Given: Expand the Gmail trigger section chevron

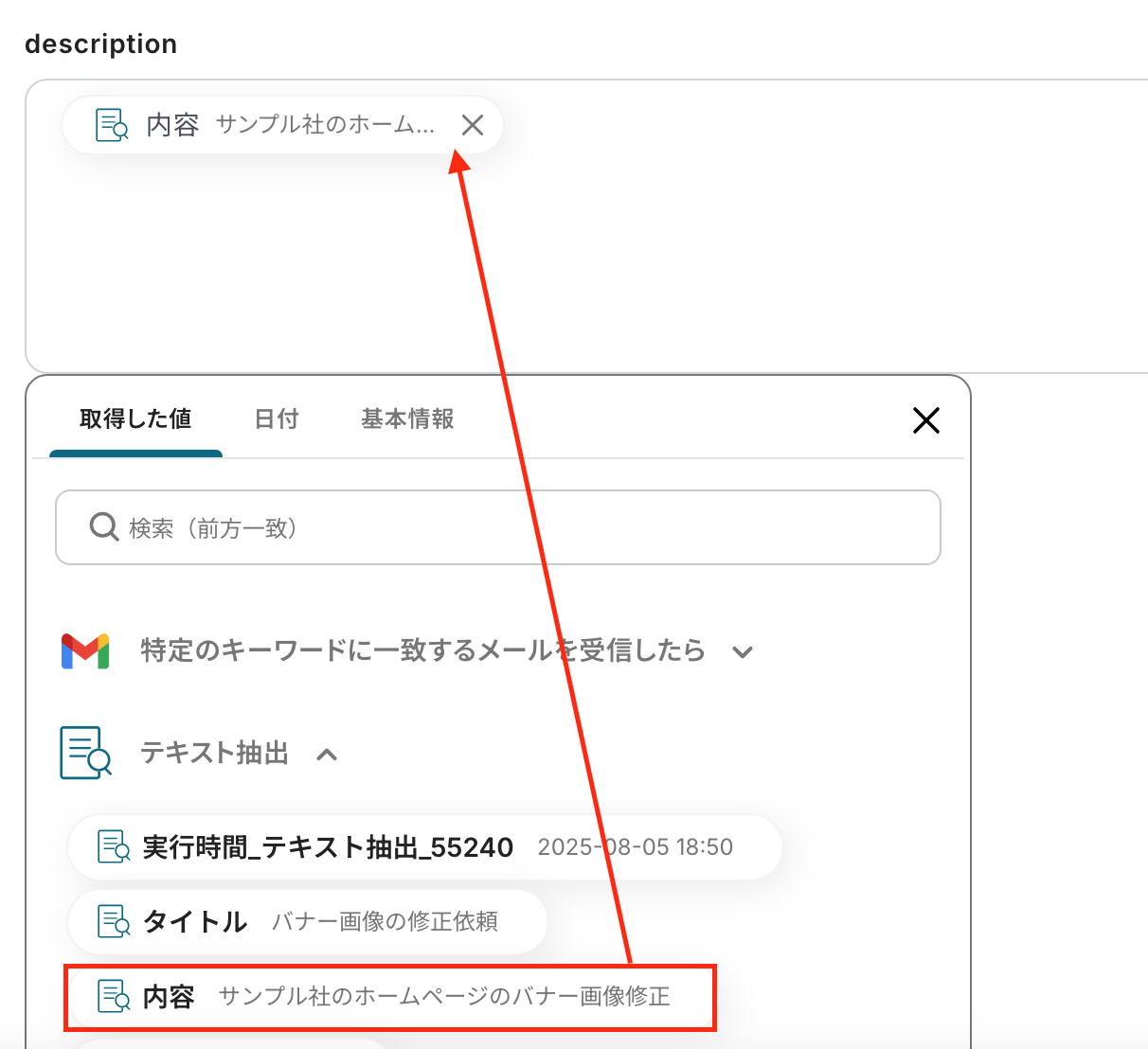Looking at the screenshot, I should [x=744, y=651].
